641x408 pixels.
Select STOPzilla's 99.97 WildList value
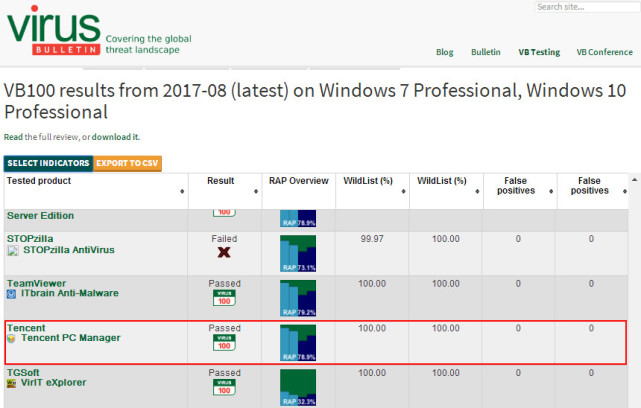tap(372, 239)
